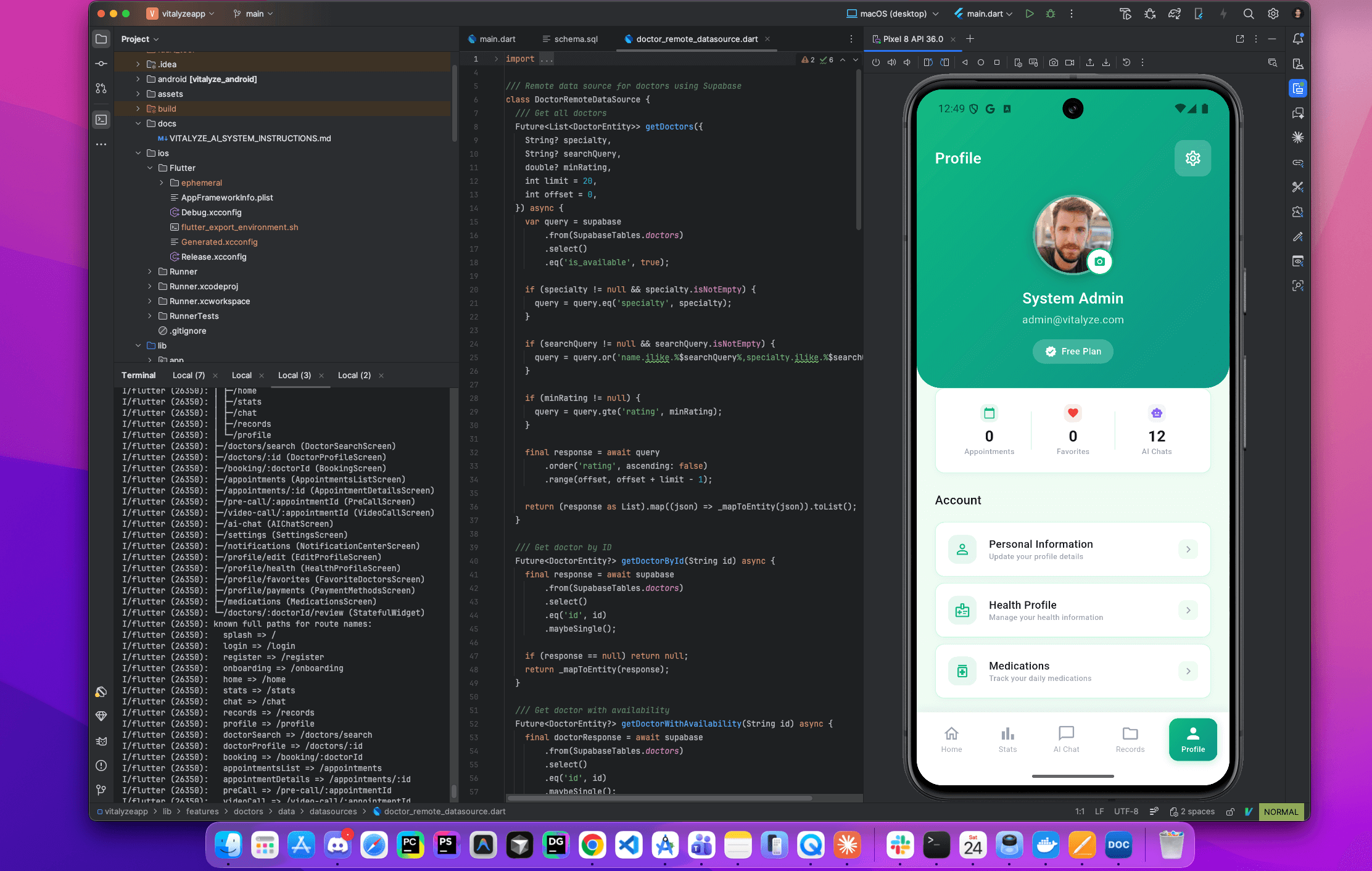Viewport: 1372px width, 871px height.
Task: Toggle the NORMAL Vim mode indicator
Action: (x=1281, y=812)
